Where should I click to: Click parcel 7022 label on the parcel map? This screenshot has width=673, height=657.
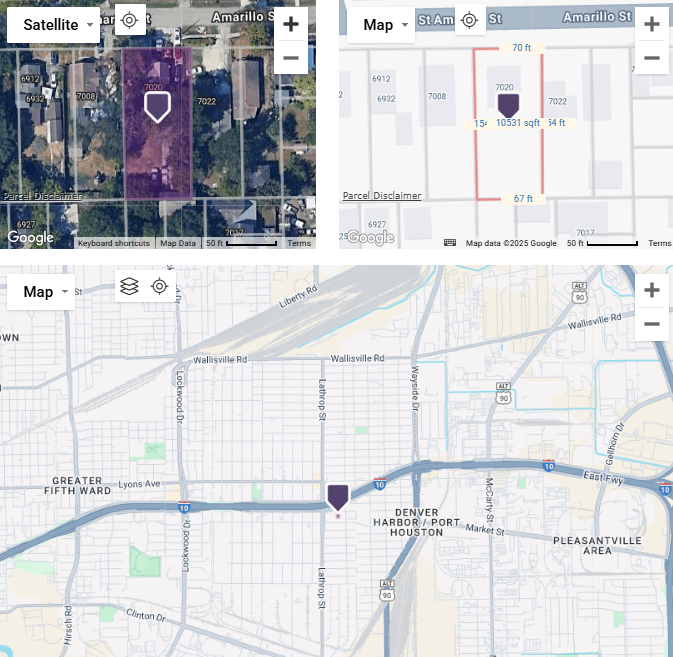tap(558, 101)
